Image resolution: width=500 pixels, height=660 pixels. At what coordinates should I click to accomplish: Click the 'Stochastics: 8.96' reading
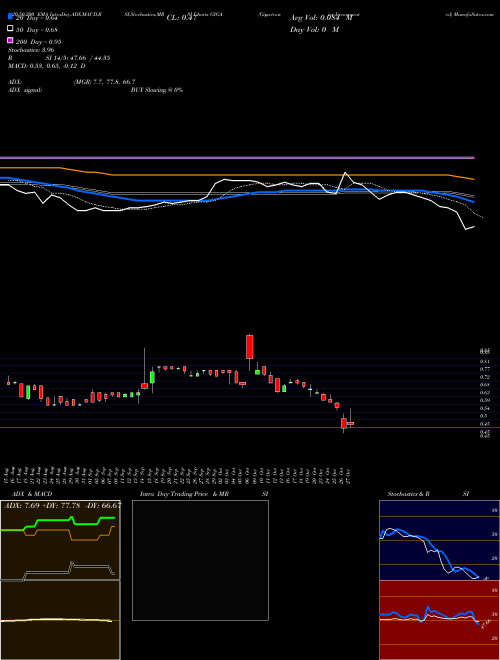[31, 50]
